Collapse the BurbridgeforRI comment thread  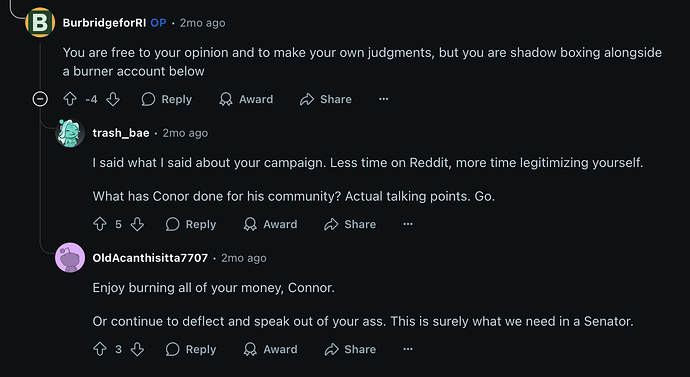coord(40,99)
